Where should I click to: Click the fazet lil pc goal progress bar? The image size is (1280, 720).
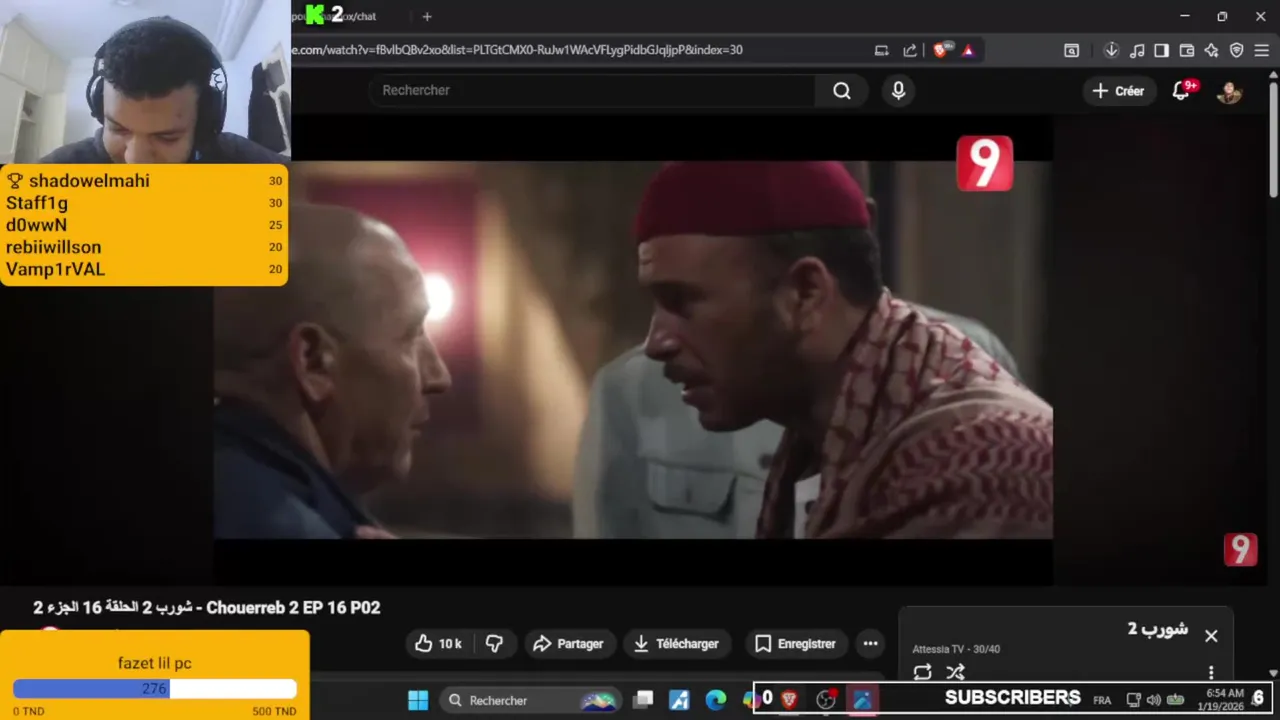[x=154, y=689]
